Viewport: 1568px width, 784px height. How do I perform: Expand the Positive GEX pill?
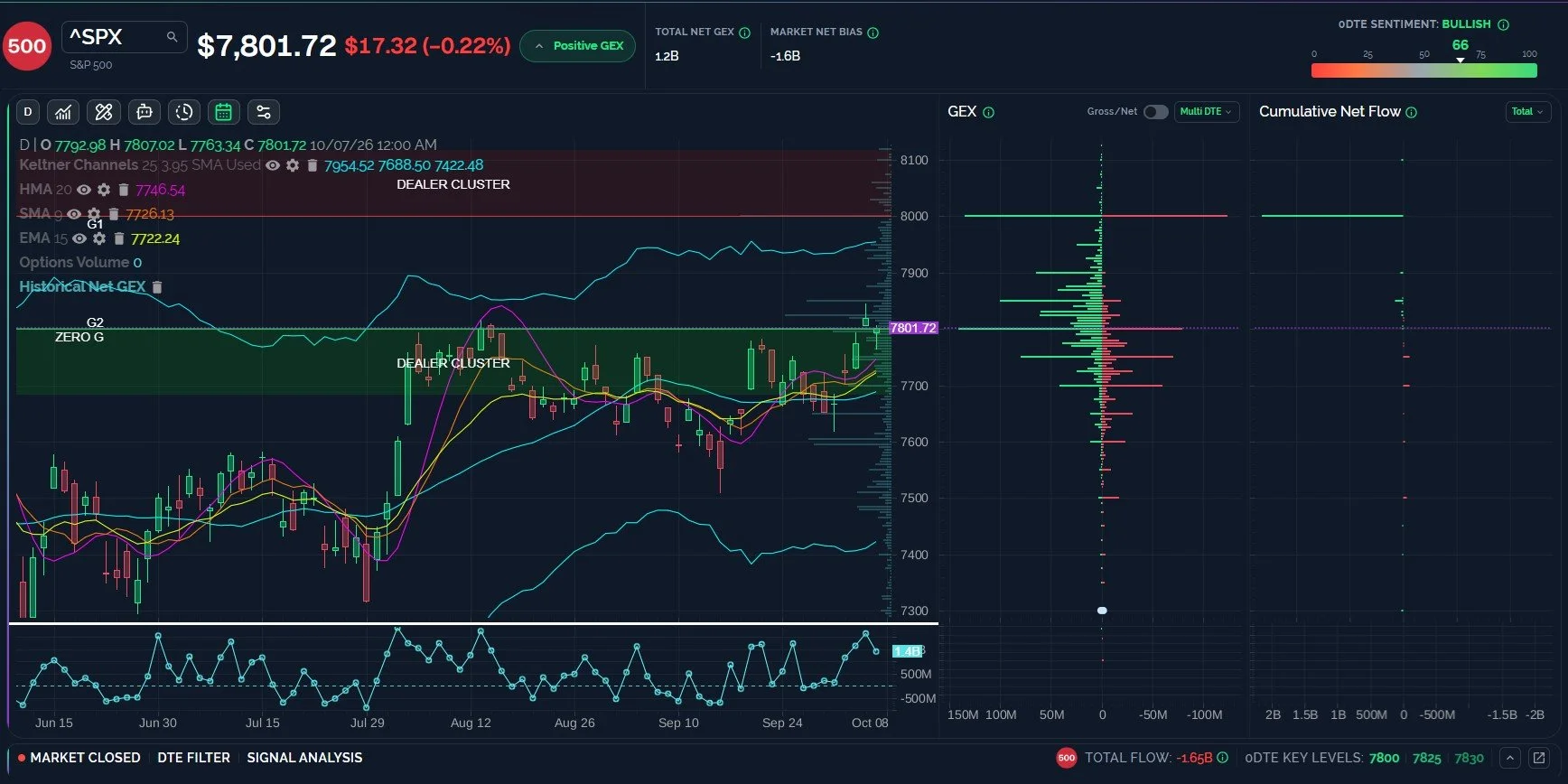tap(578, 45)
